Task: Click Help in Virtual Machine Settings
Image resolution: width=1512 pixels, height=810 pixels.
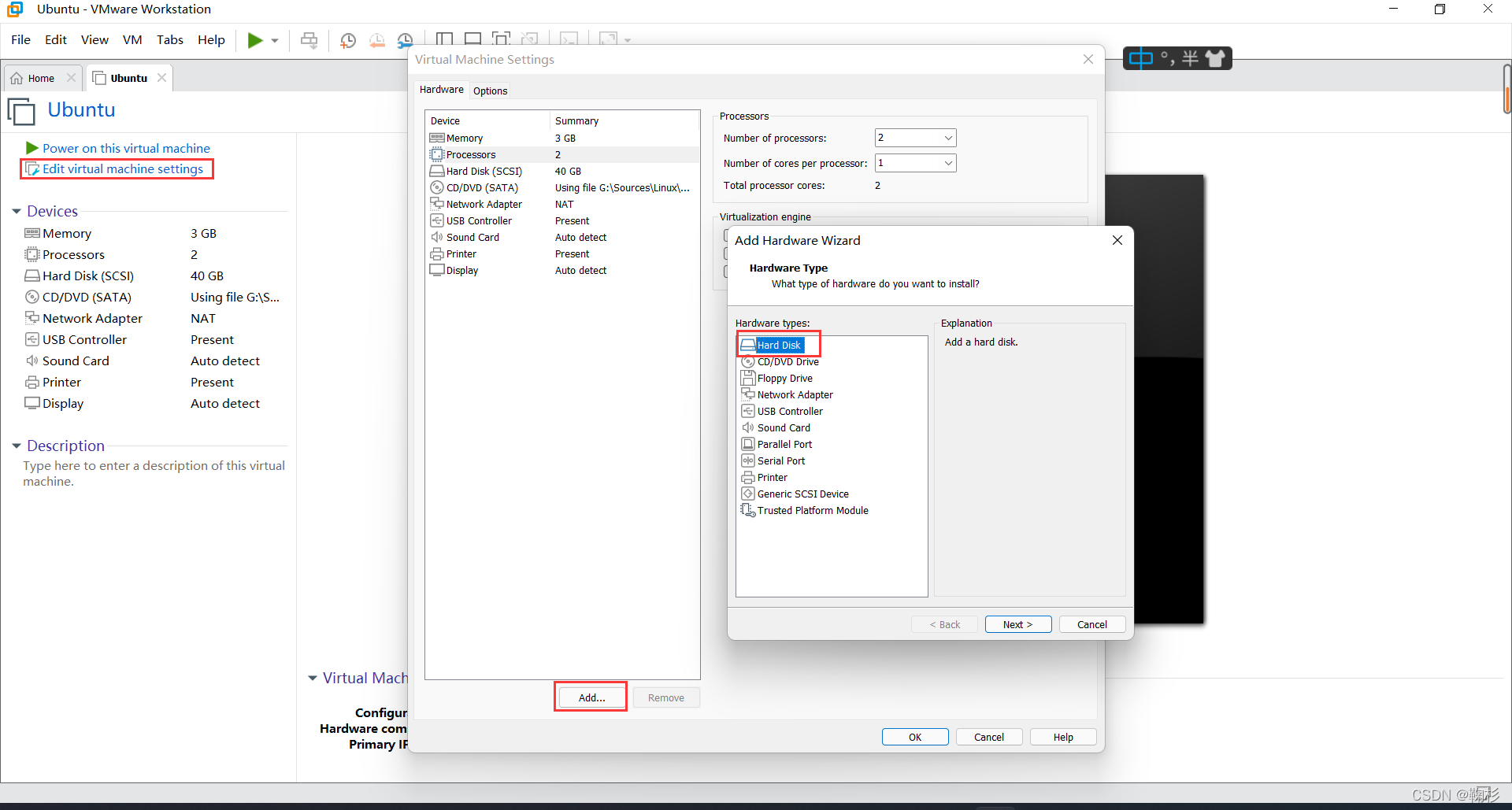Action: click(1063, 737)
